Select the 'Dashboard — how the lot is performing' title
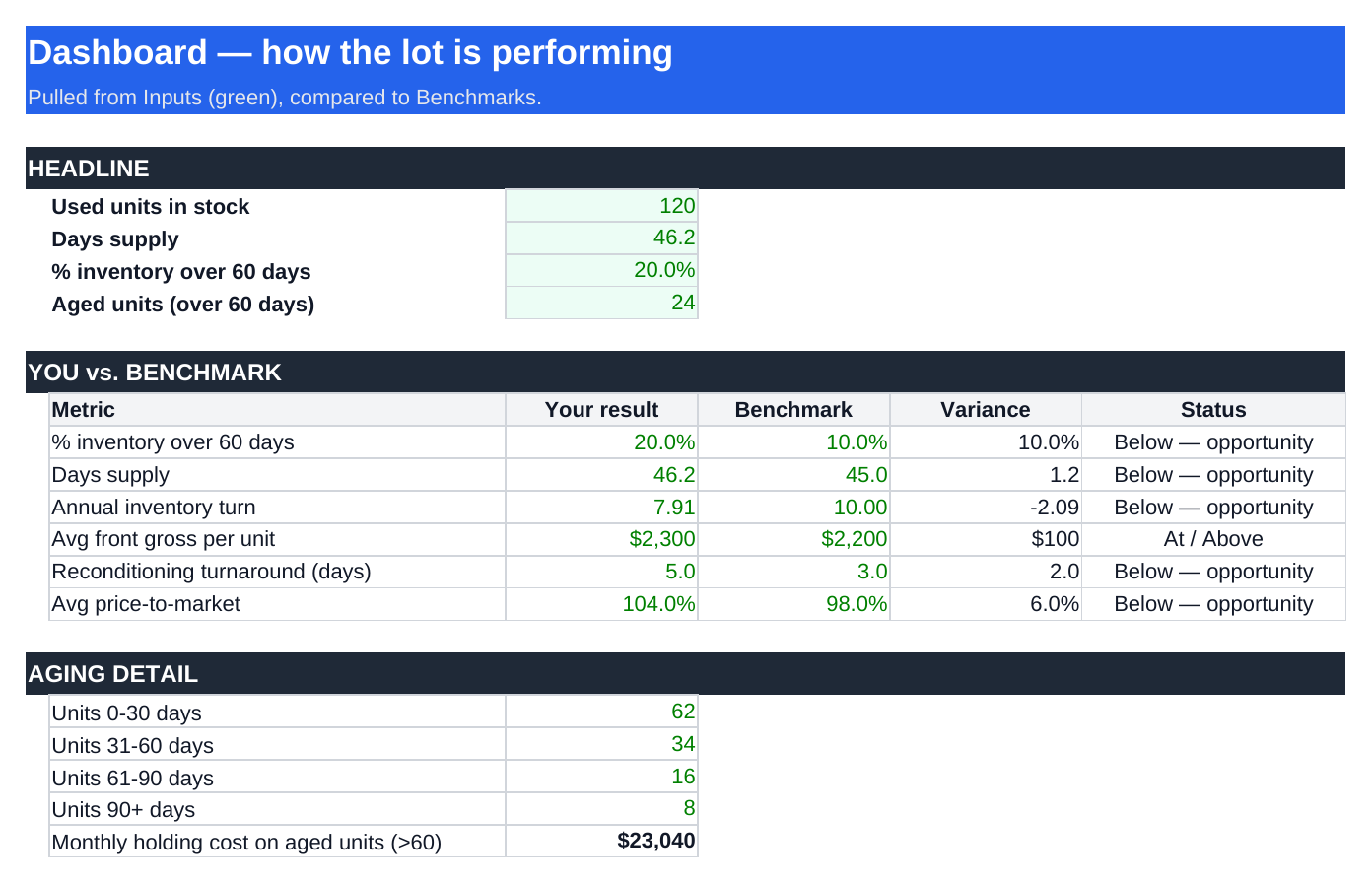Viewport: 1372px width, 883px height. 350,52
